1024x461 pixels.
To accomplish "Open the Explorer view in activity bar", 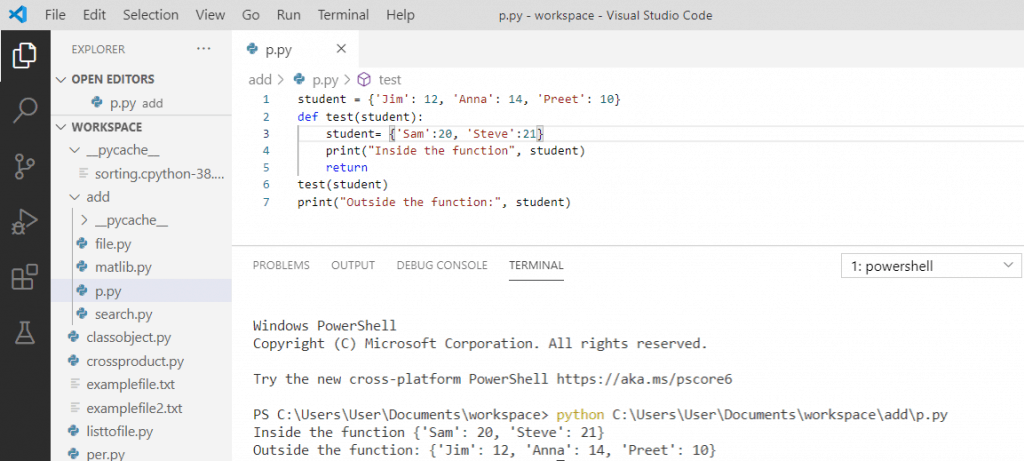I will 25,56.
